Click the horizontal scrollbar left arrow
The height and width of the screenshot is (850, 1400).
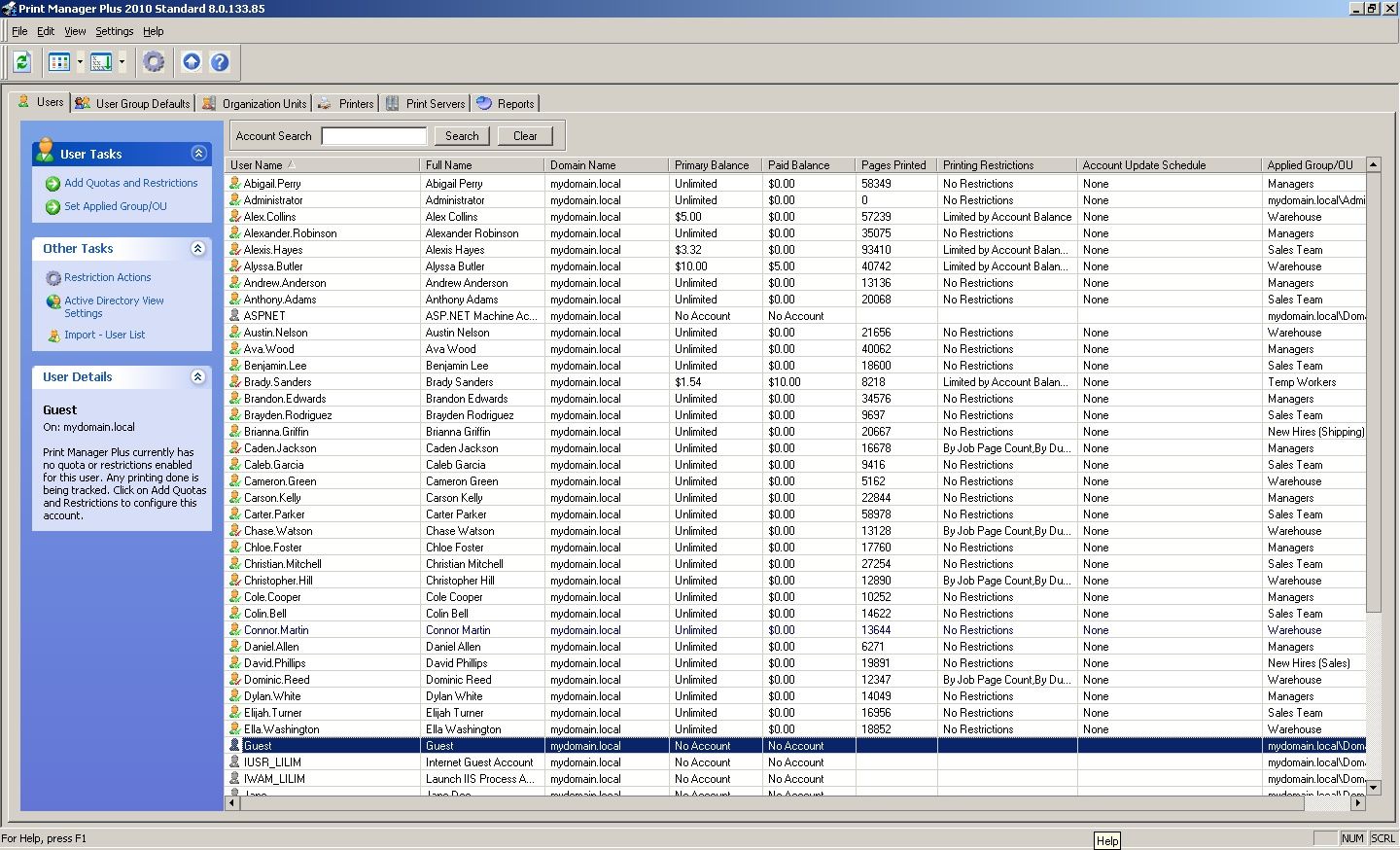click(x=232, y=803)
